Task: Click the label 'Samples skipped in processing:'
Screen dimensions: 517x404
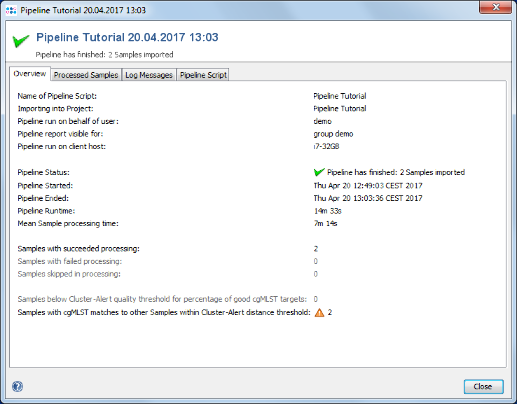Action: (69, 274)
